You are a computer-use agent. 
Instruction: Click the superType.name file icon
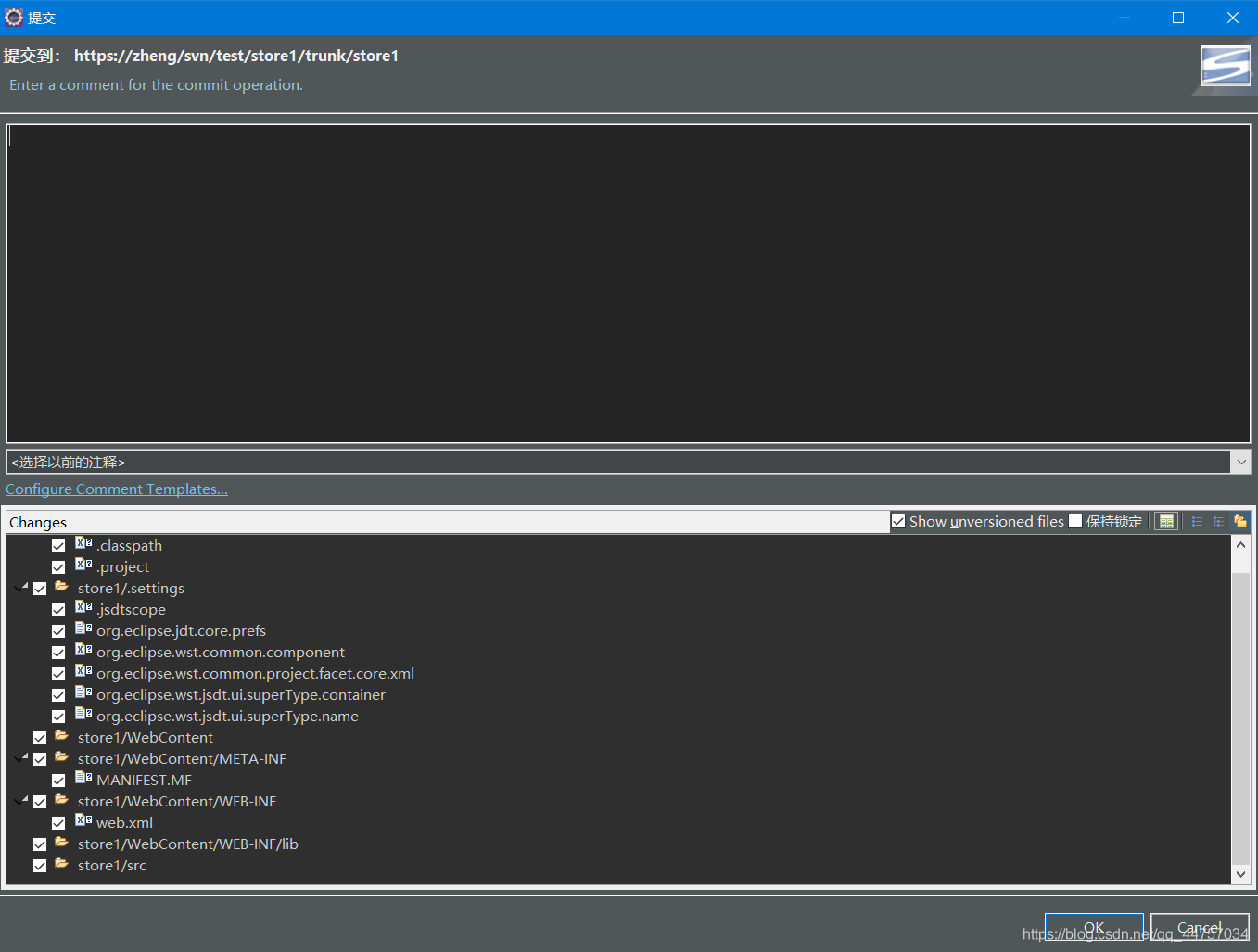[x=83, y=714]
